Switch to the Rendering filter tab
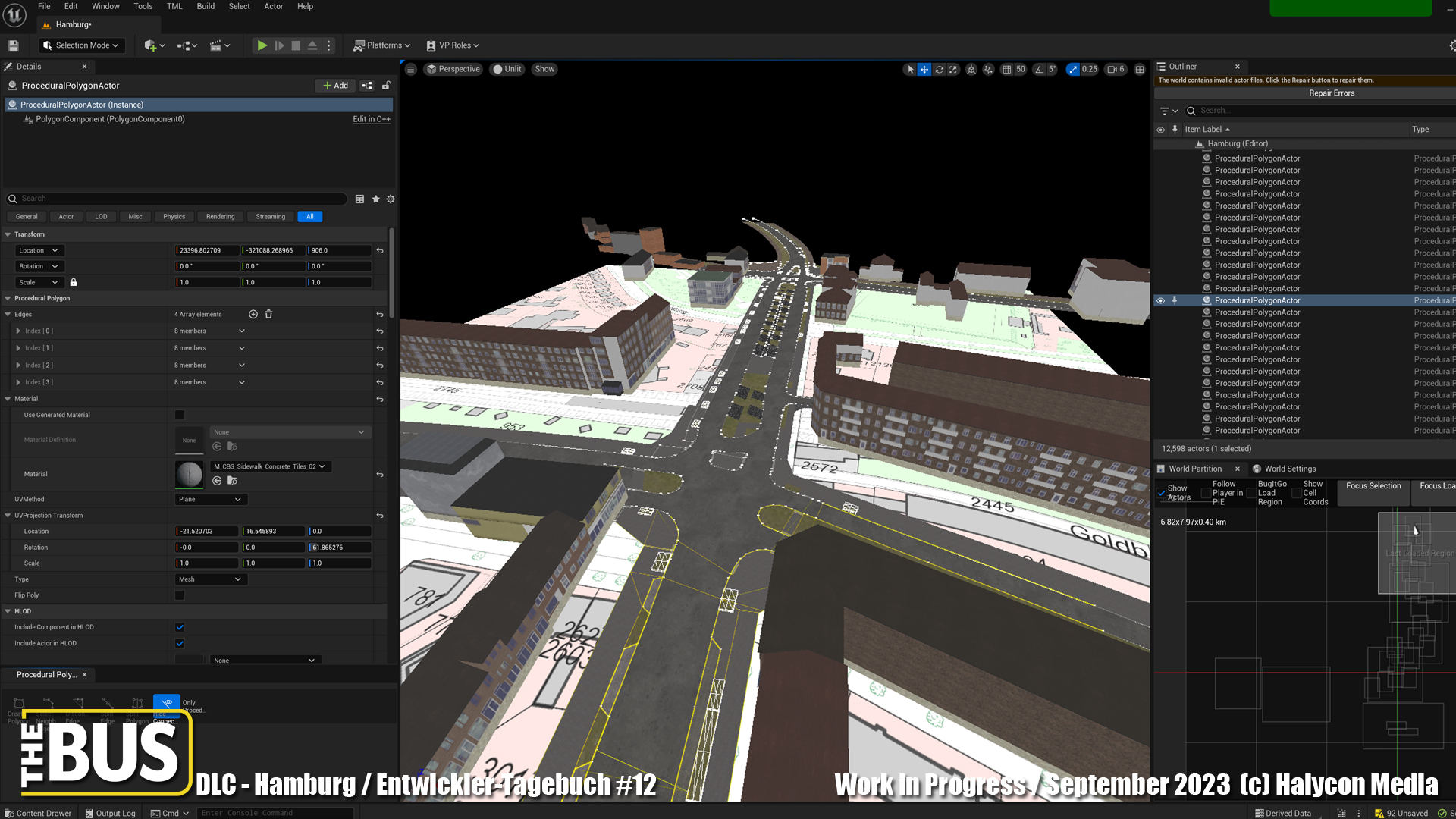Viewport: 1456px width, 819px height. [x=220, y=217]
